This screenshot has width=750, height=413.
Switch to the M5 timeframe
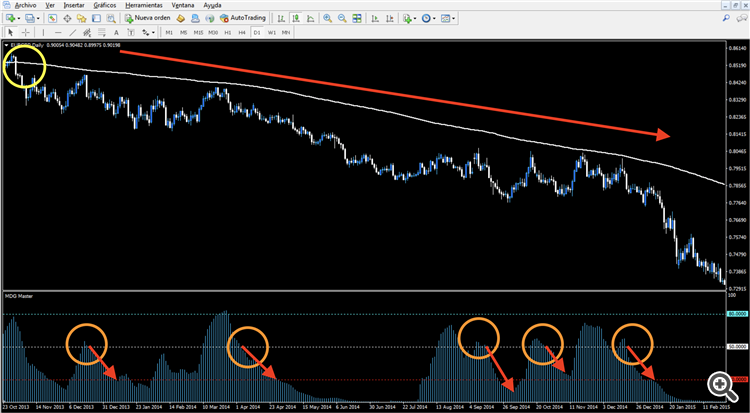(184, 33)
